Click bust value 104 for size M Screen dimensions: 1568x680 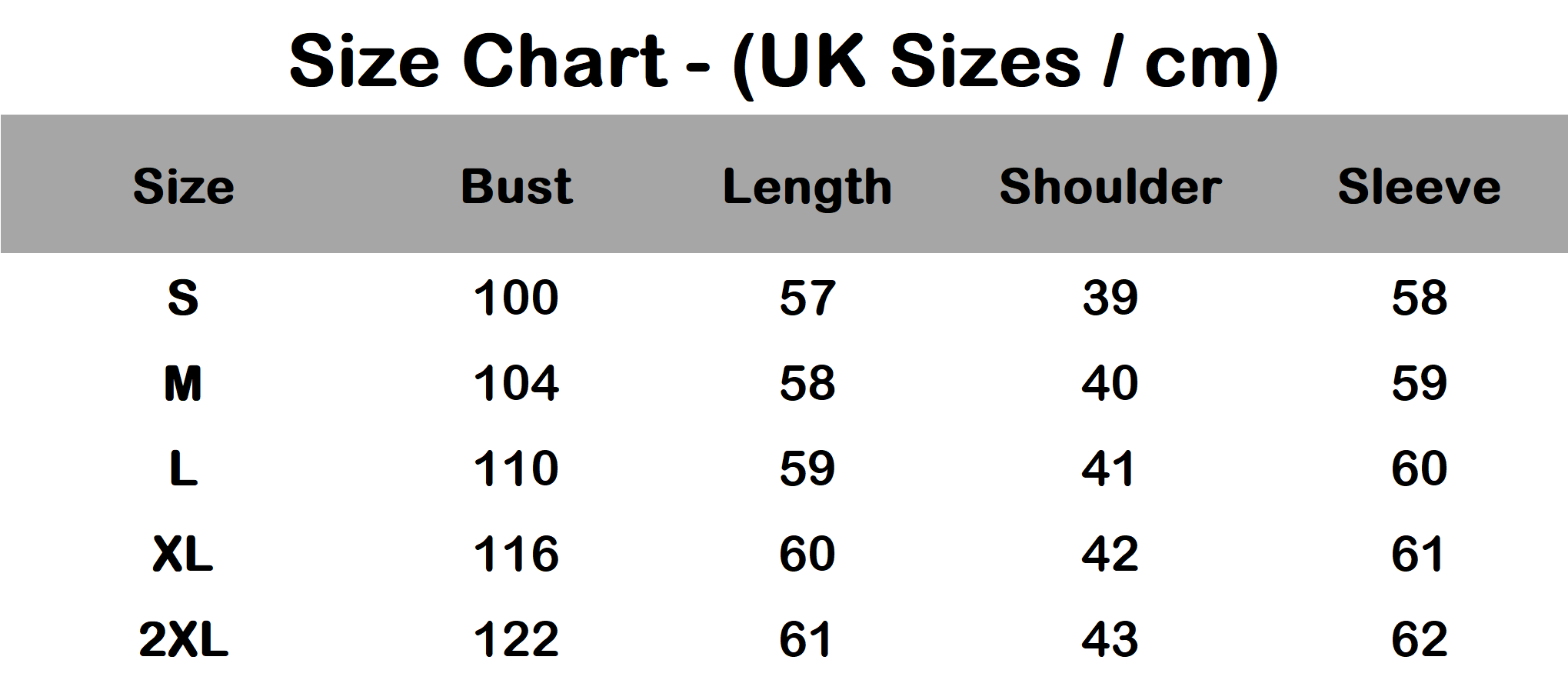(516, 383)
